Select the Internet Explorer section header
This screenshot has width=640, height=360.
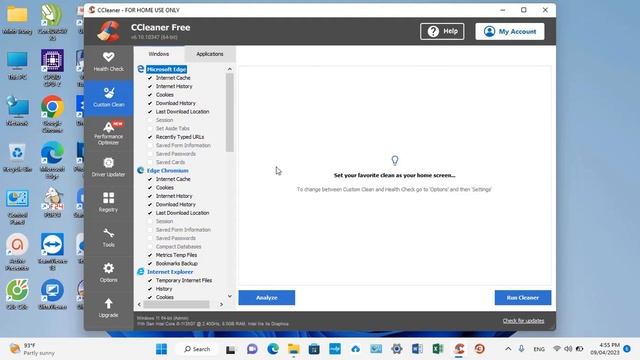click(x=170, y=272)
